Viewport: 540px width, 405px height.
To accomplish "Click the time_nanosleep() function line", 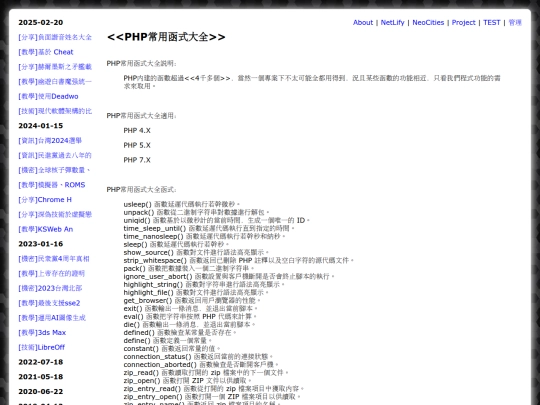I will tap(205, 236).
